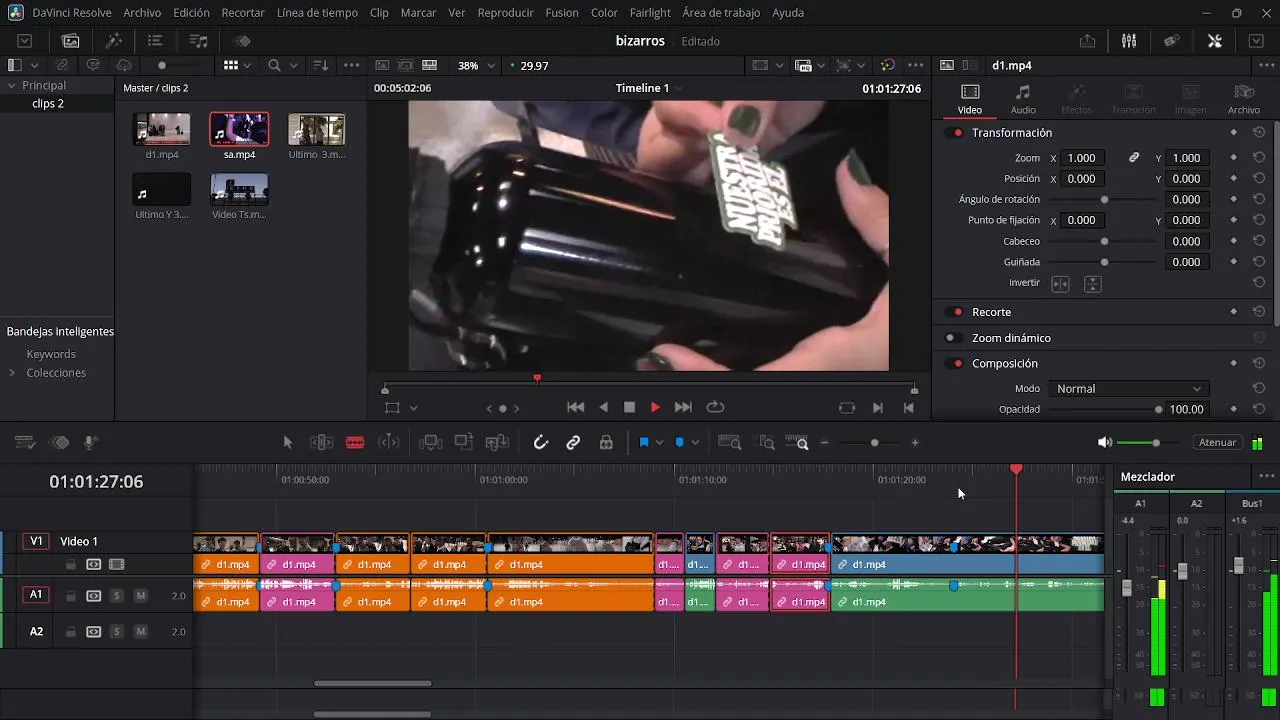1280x720 pixels.
Task: Activate the red Blade edit tool
Action: 355,442
